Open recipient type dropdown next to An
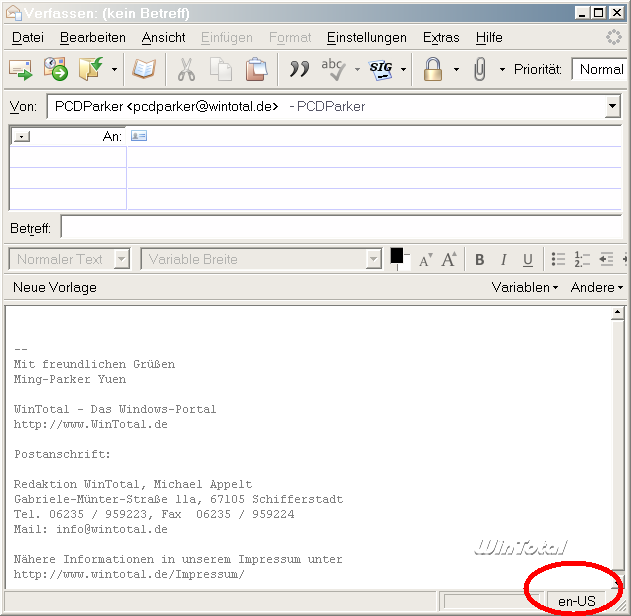The width and height of the screenshot is (631, 616). coord(22,137)
